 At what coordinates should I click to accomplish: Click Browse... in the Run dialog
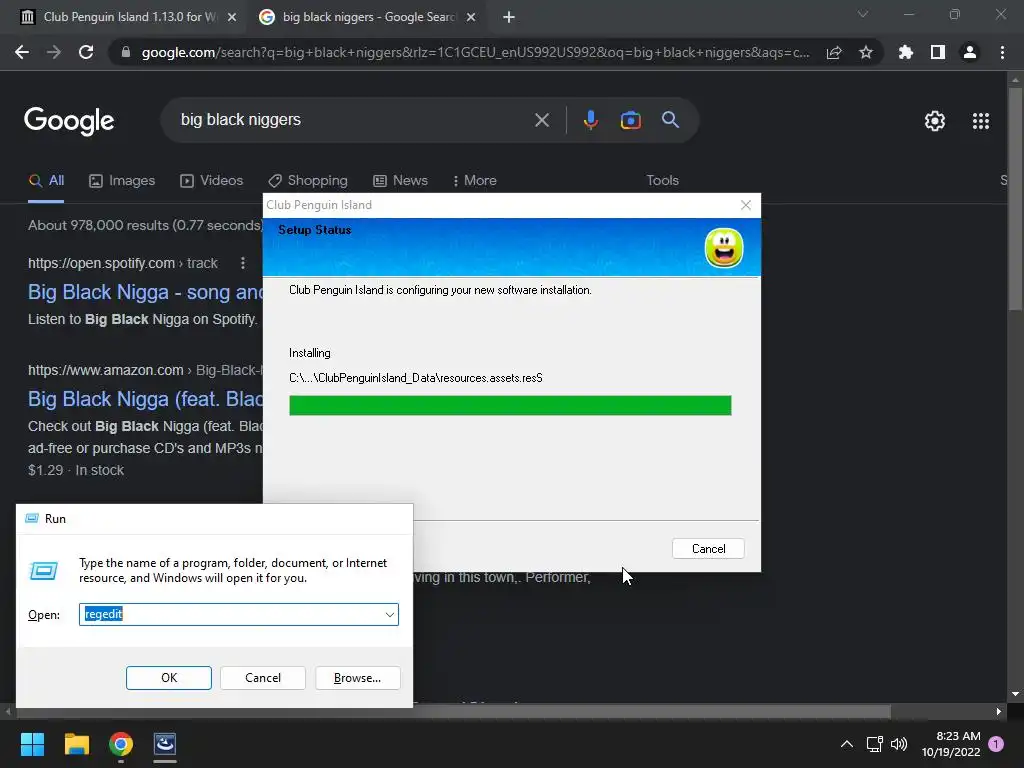pos(357,678)
